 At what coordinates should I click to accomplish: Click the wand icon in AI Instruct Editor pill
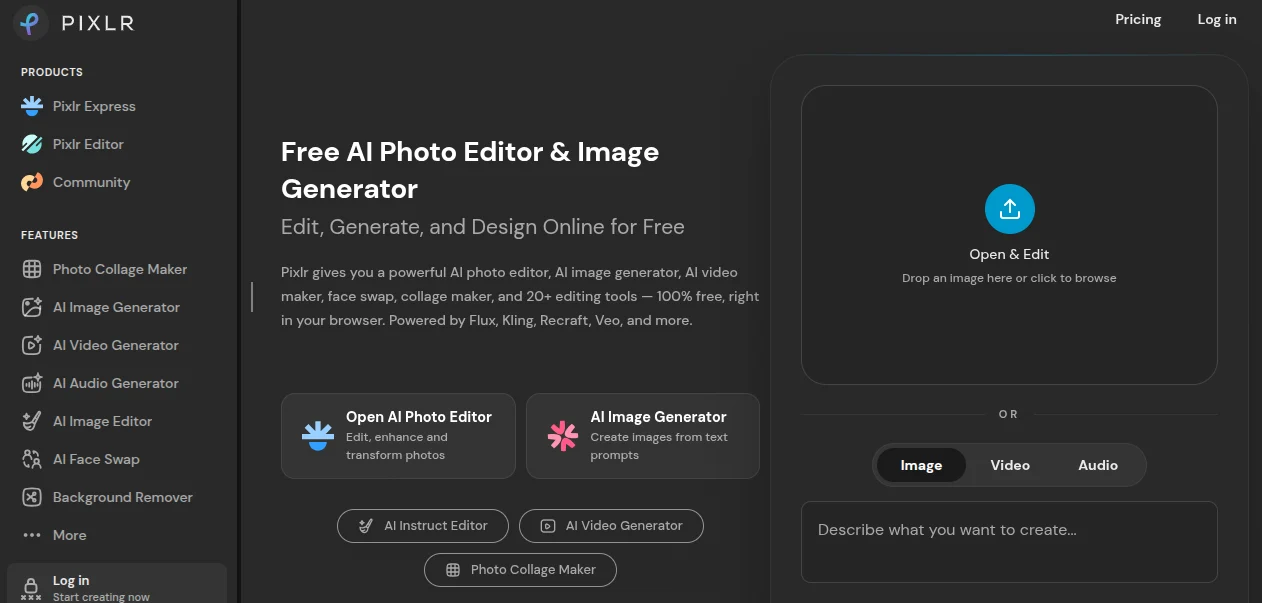(x=366, y=526)
